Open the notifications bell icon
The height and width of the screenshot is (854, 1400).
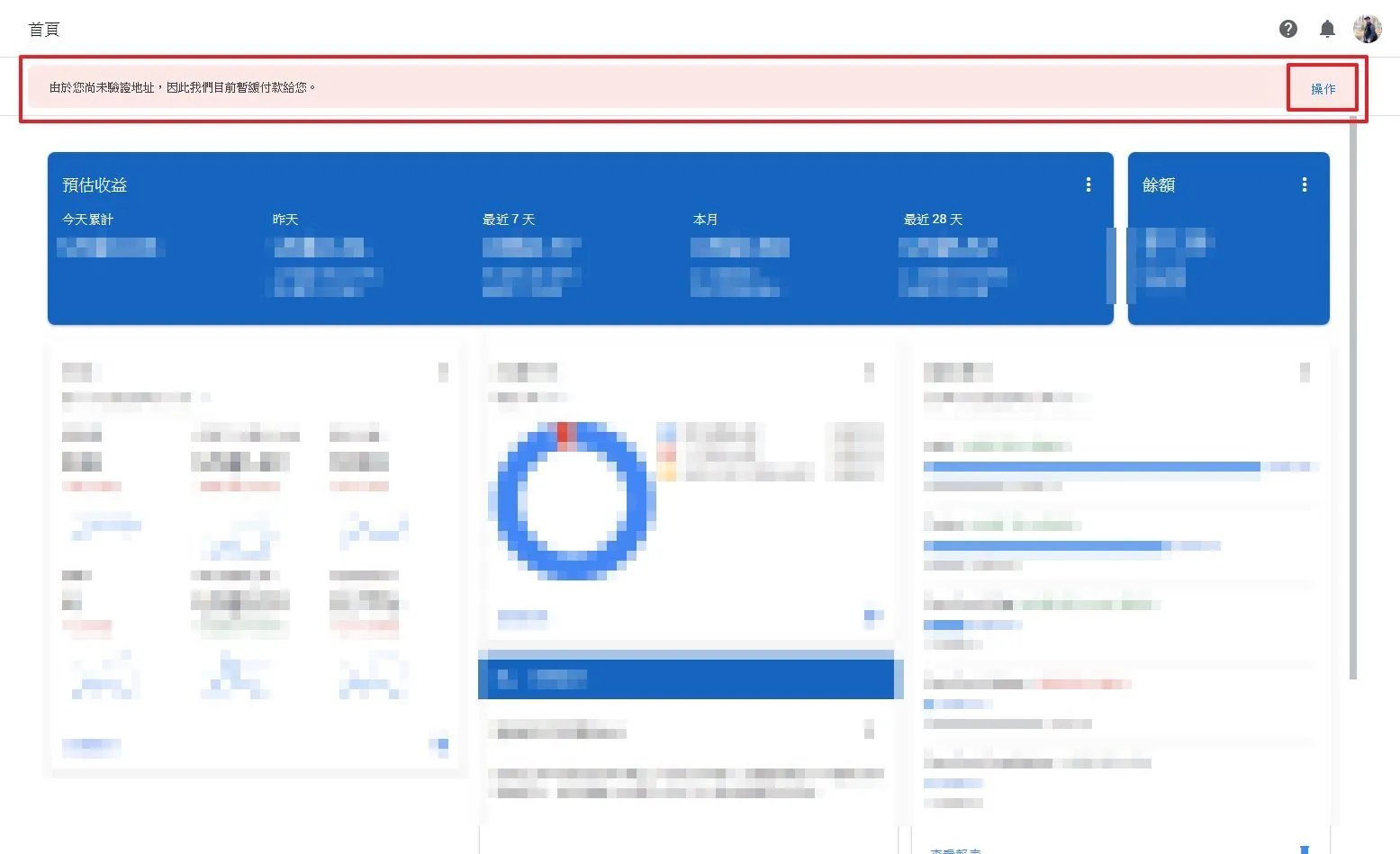point(1327,29)
